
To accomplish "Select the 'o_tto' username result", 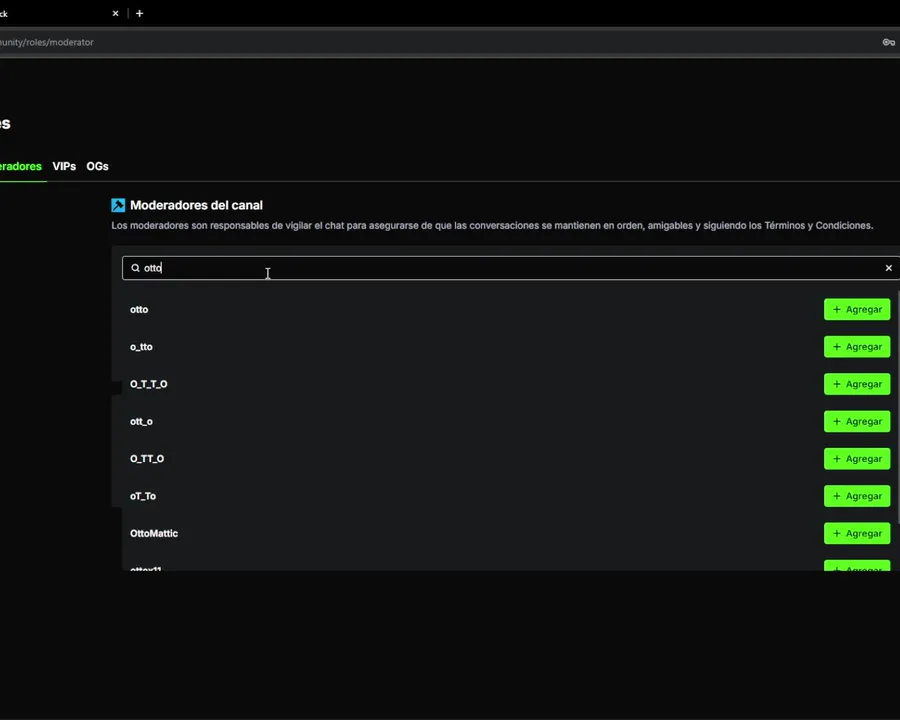I will (x=141, y=347).
